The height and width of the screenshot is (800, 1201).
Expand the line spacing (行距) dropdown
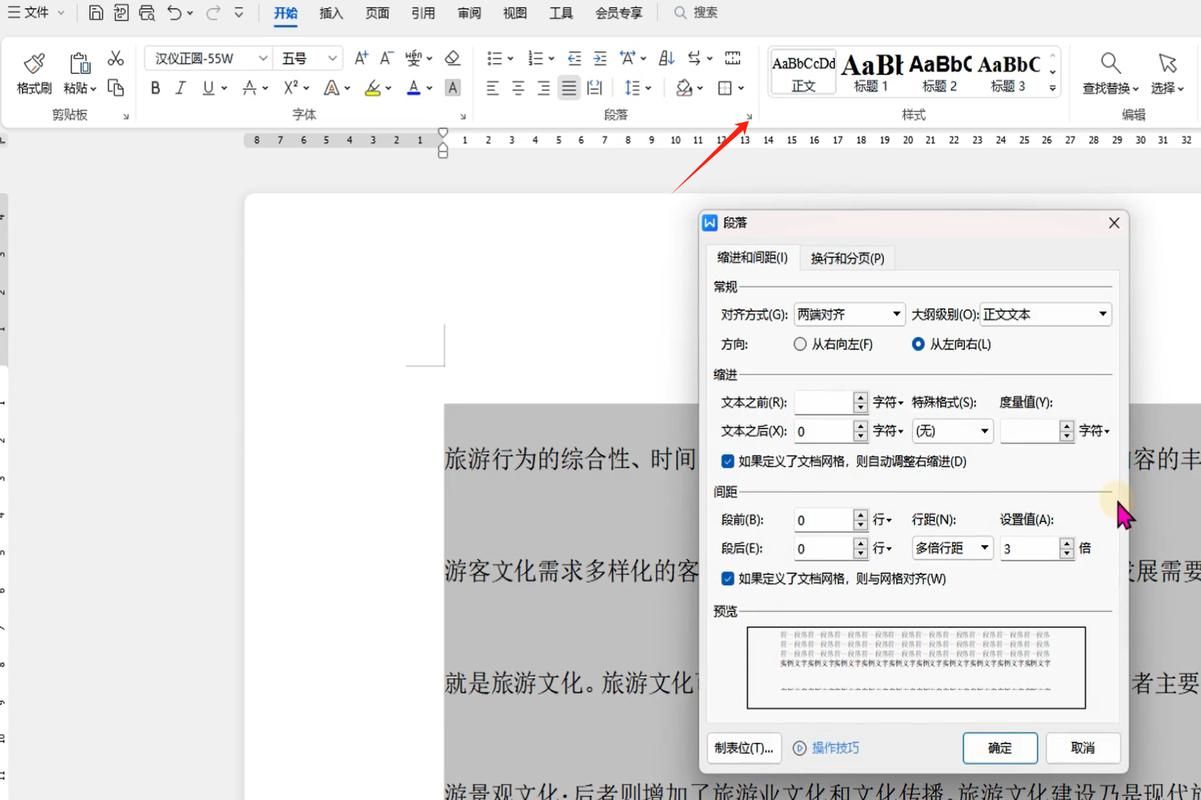click(x=952, y=548)
